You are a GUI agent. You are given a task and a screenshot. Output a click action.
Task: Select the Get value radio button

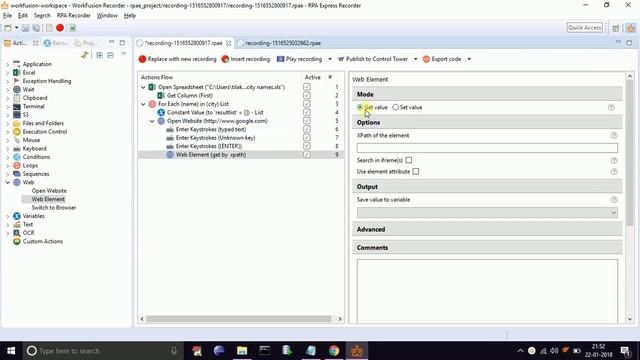click(360, 107)
